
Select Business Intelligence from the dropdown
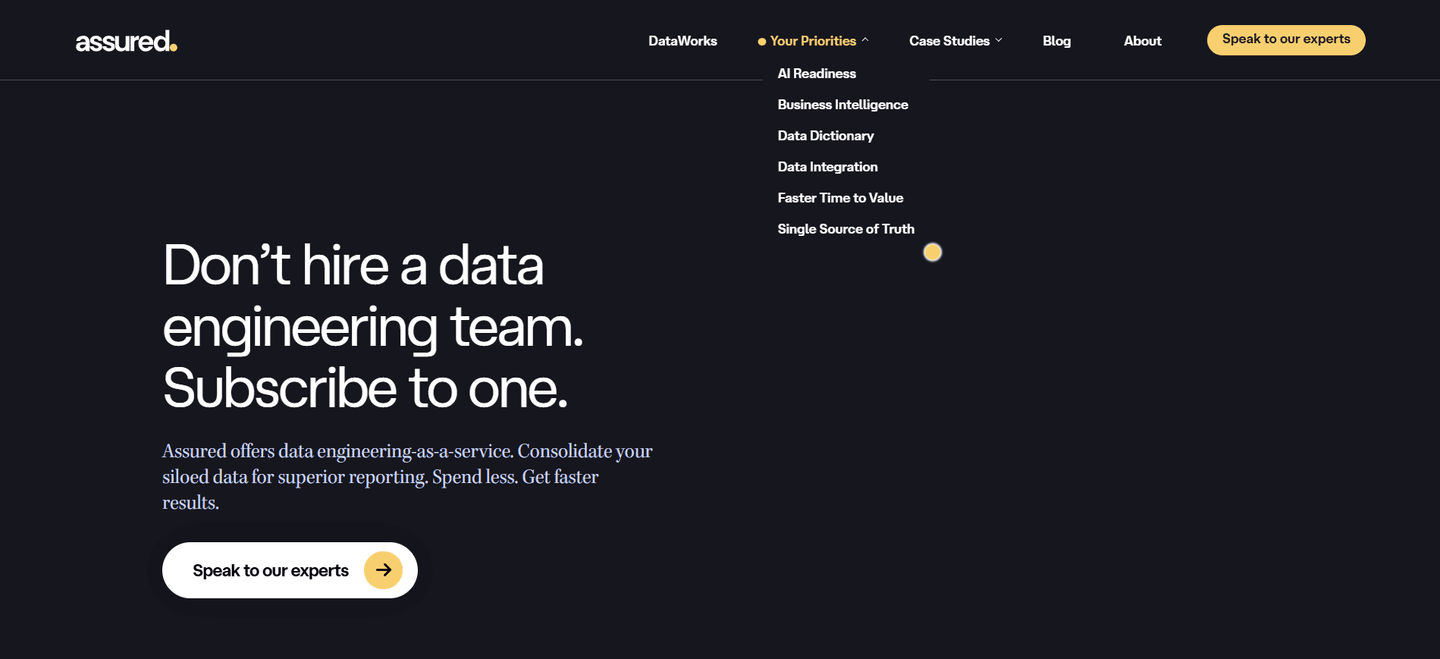[x=843, y=104]
